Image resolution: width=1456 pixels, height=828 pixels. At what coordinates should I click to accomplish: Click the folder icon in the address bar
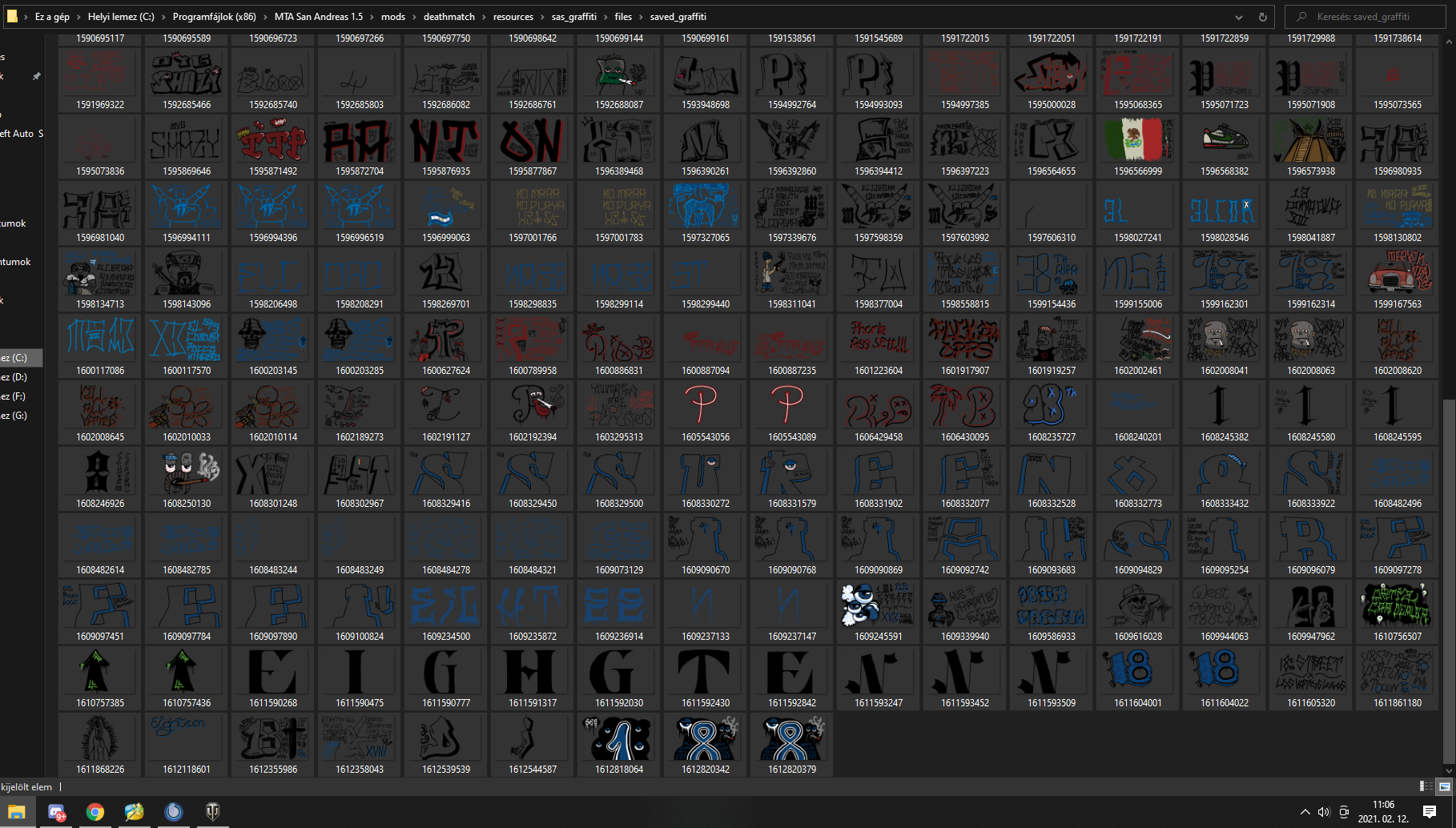pos(12,16)
